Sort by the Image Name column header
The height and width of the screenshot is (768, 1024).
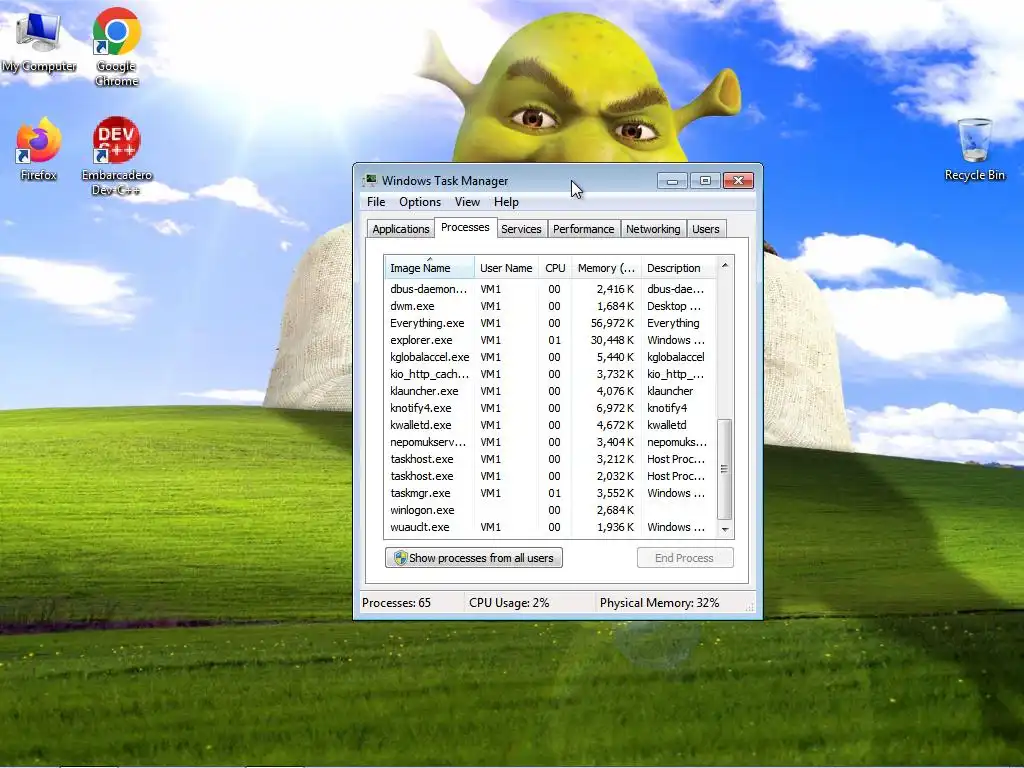click(429, 268)
